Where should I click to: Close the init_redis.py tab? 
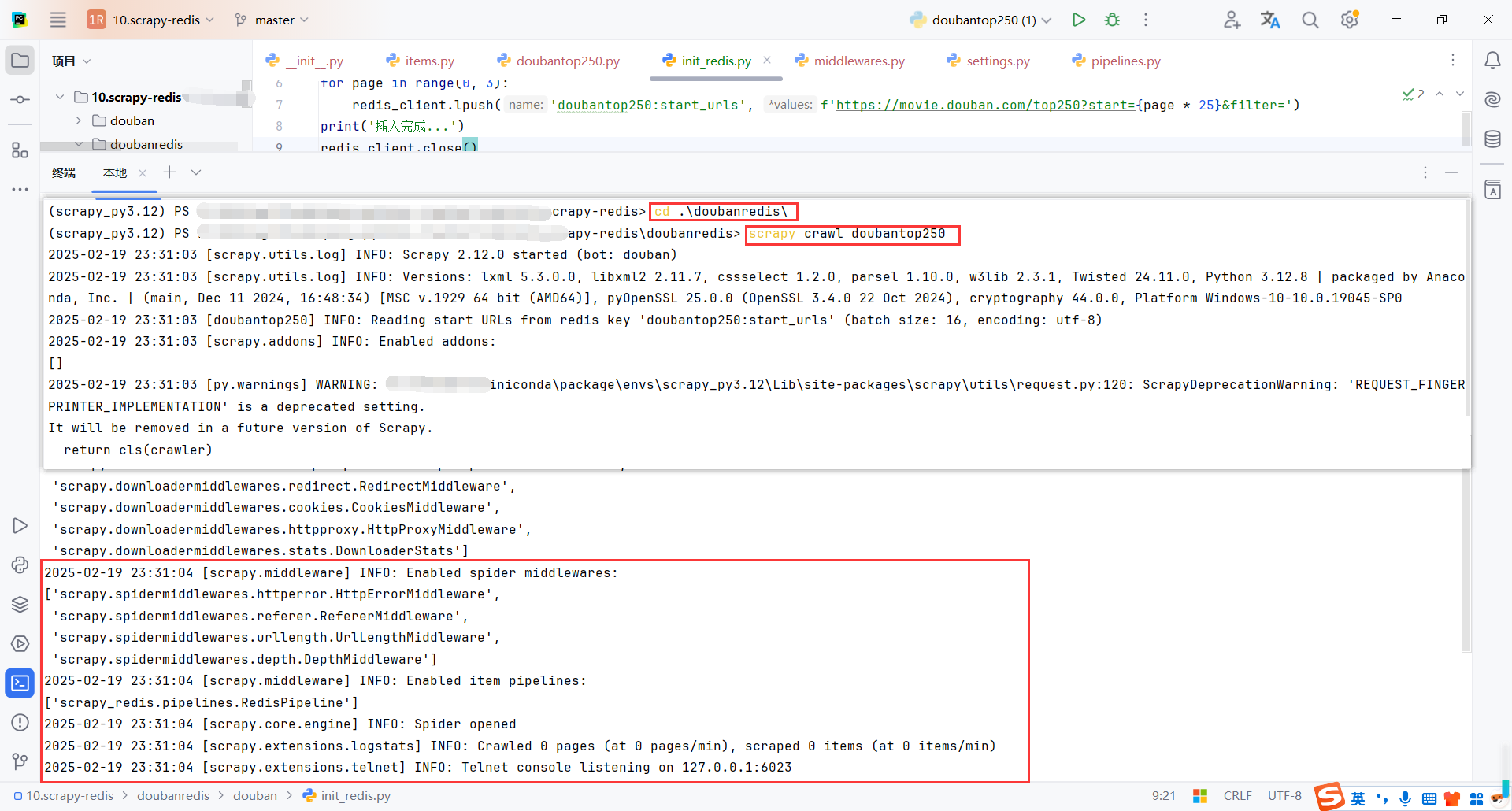767,60
